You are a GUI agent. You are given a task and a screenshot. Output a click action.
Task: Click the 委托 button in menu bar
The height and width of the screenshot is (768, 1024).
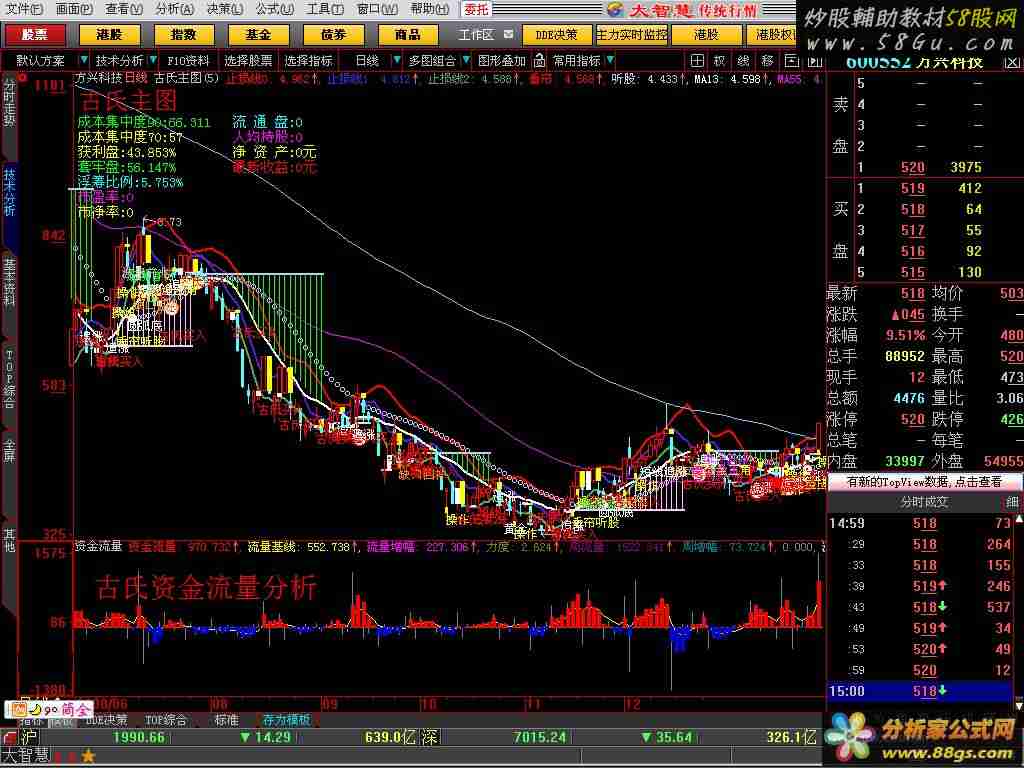click(x=476, y=9)
